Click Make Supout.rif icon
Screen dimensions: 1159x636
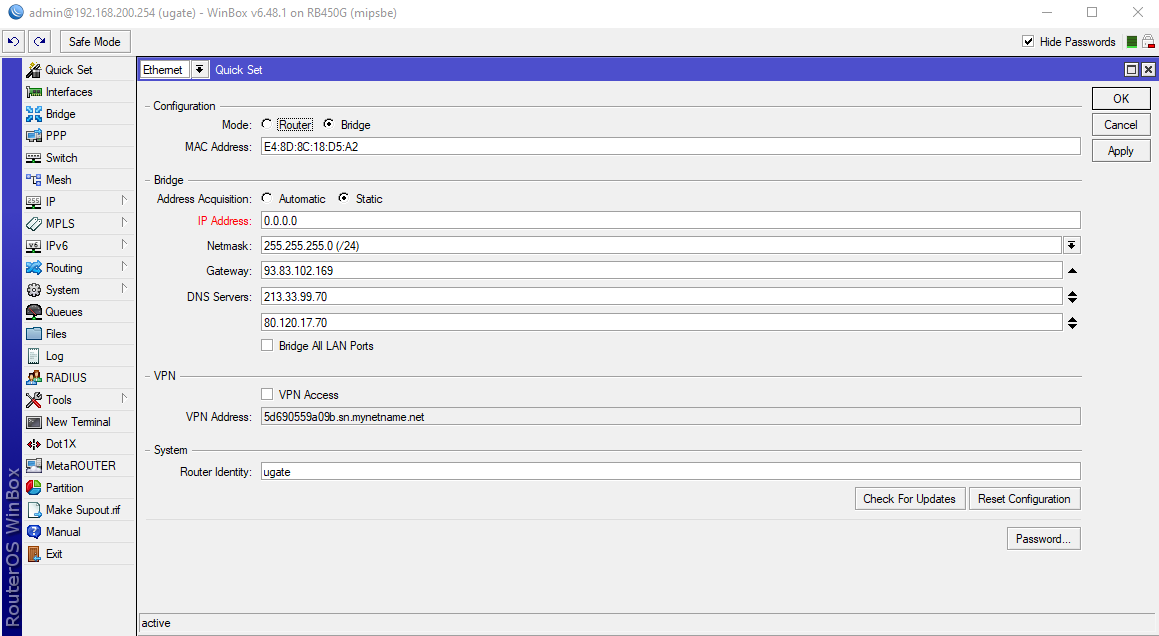click(x=34, y=510)
